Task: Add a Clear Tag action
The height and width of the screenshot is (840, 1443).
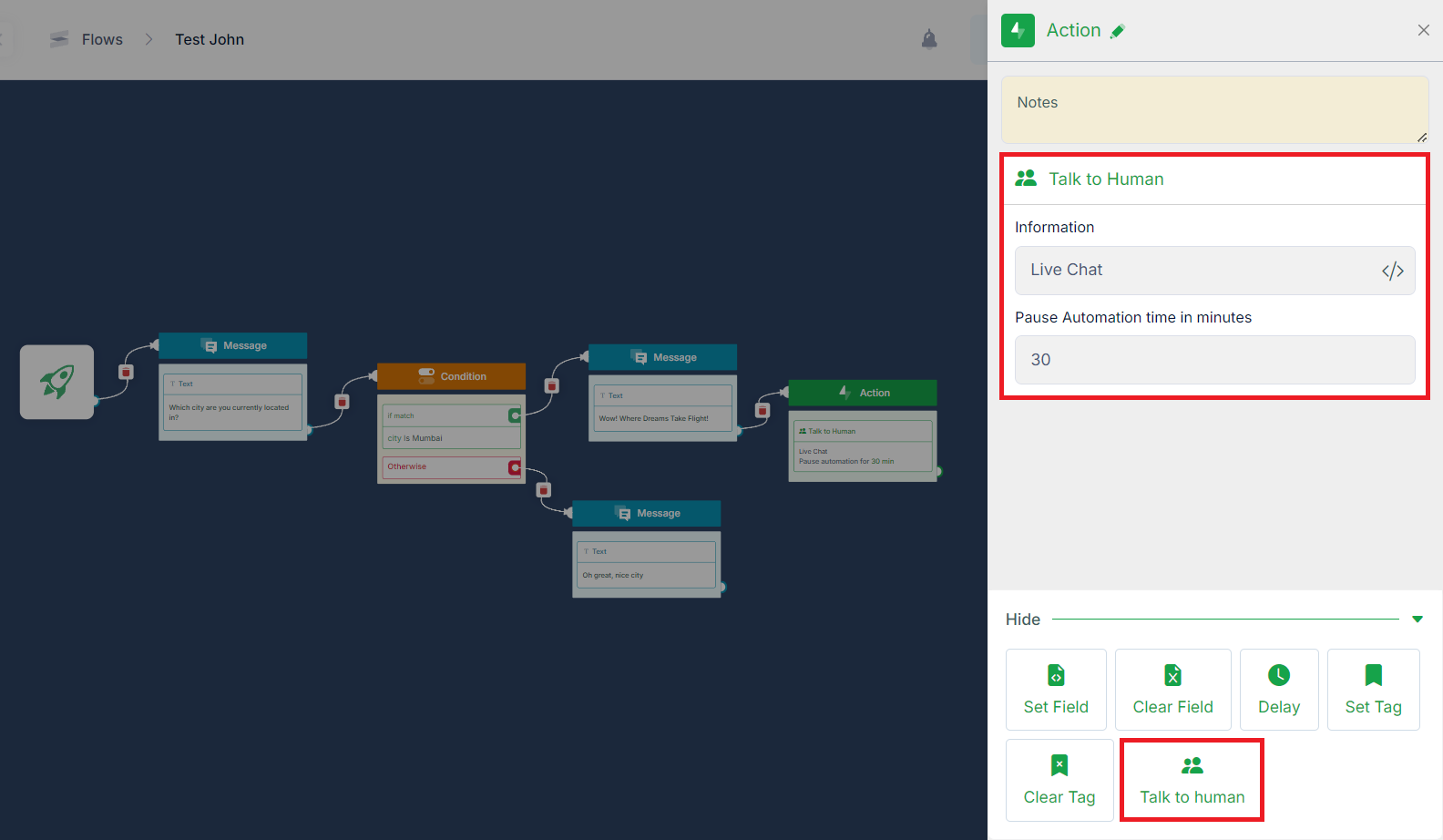Action: tap(1059, 780)
